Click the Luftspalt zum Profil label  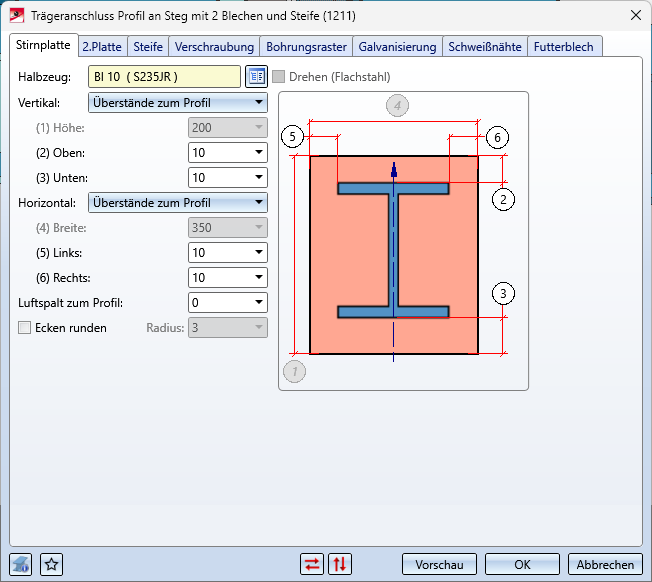coord(71,303)
